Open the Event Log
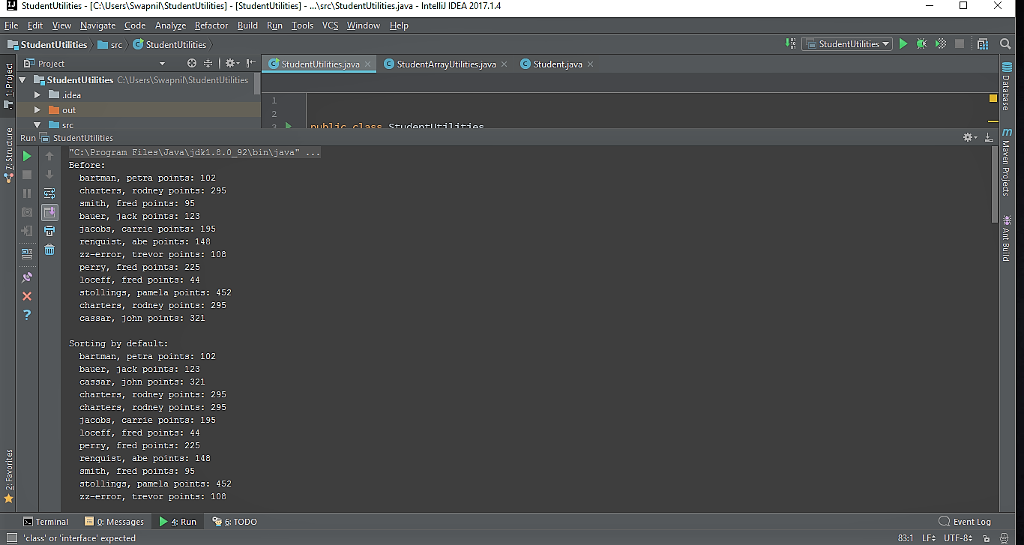 point(965,522)
